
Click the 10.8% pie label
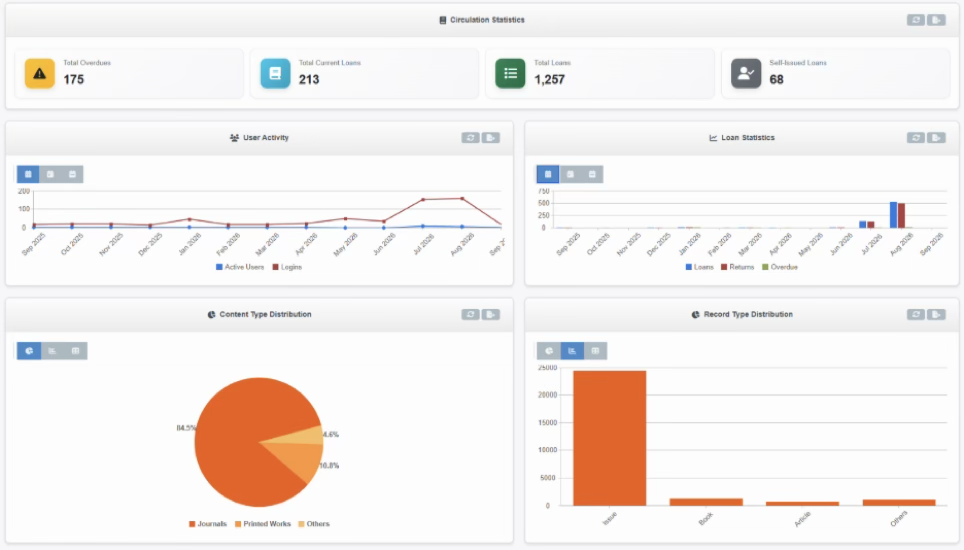click(x=330, y=466)
